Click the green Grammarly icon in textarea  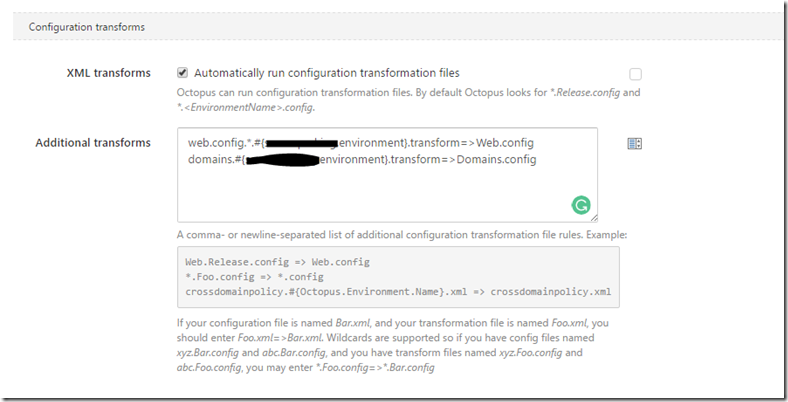(581, 205)
